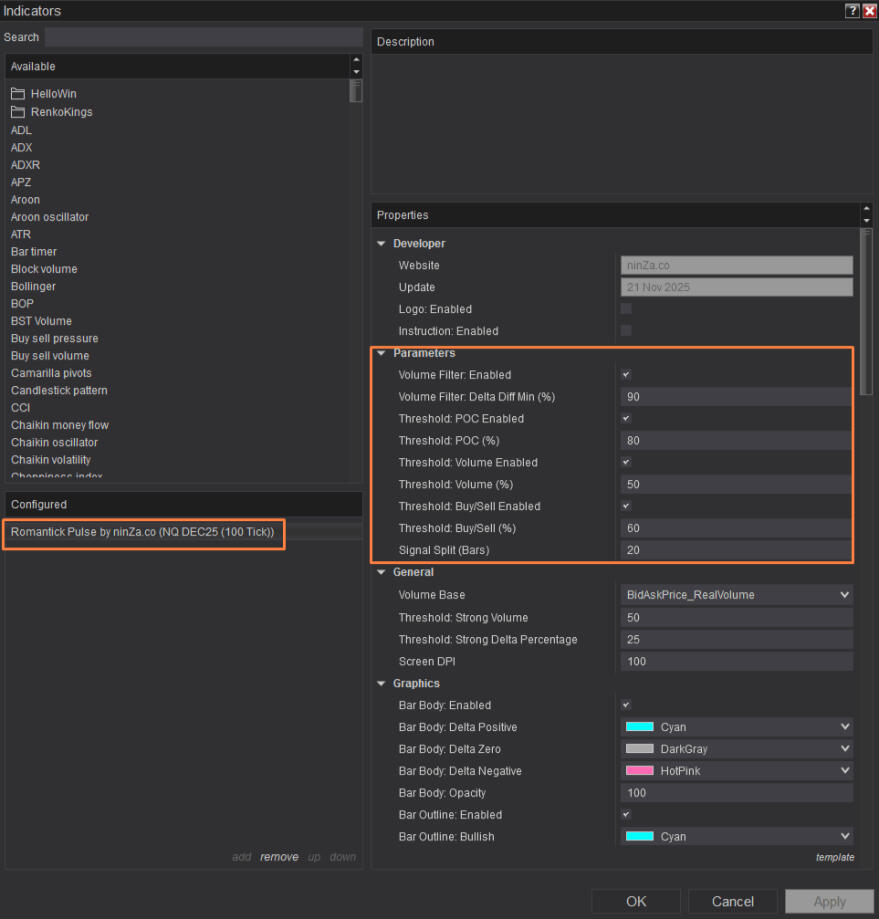Viewport: 879px width, 919px height.
Task: Click the indicator Search field
Action: (203, 37)
